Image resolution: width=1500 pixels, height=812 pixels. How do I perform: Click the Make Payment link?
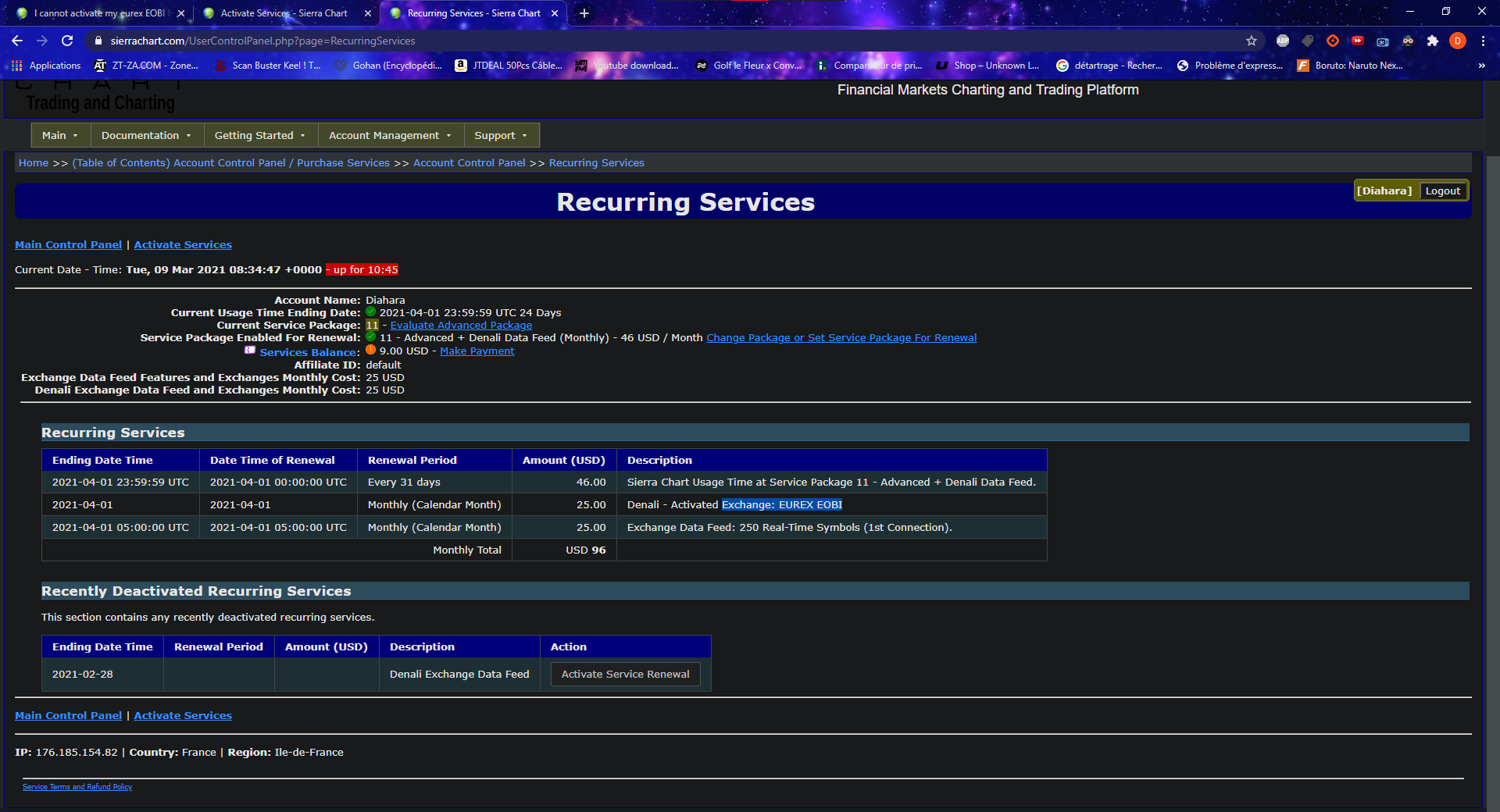(x=477, y=351)
